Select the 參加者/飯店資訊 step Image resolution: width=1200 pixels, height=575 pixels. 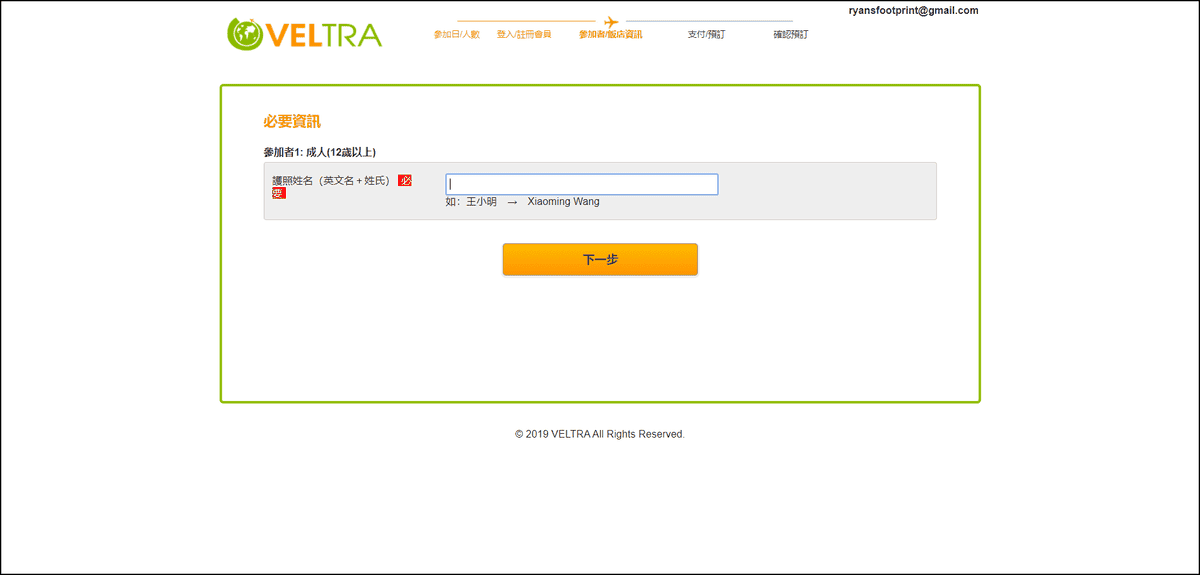(610, 34)
